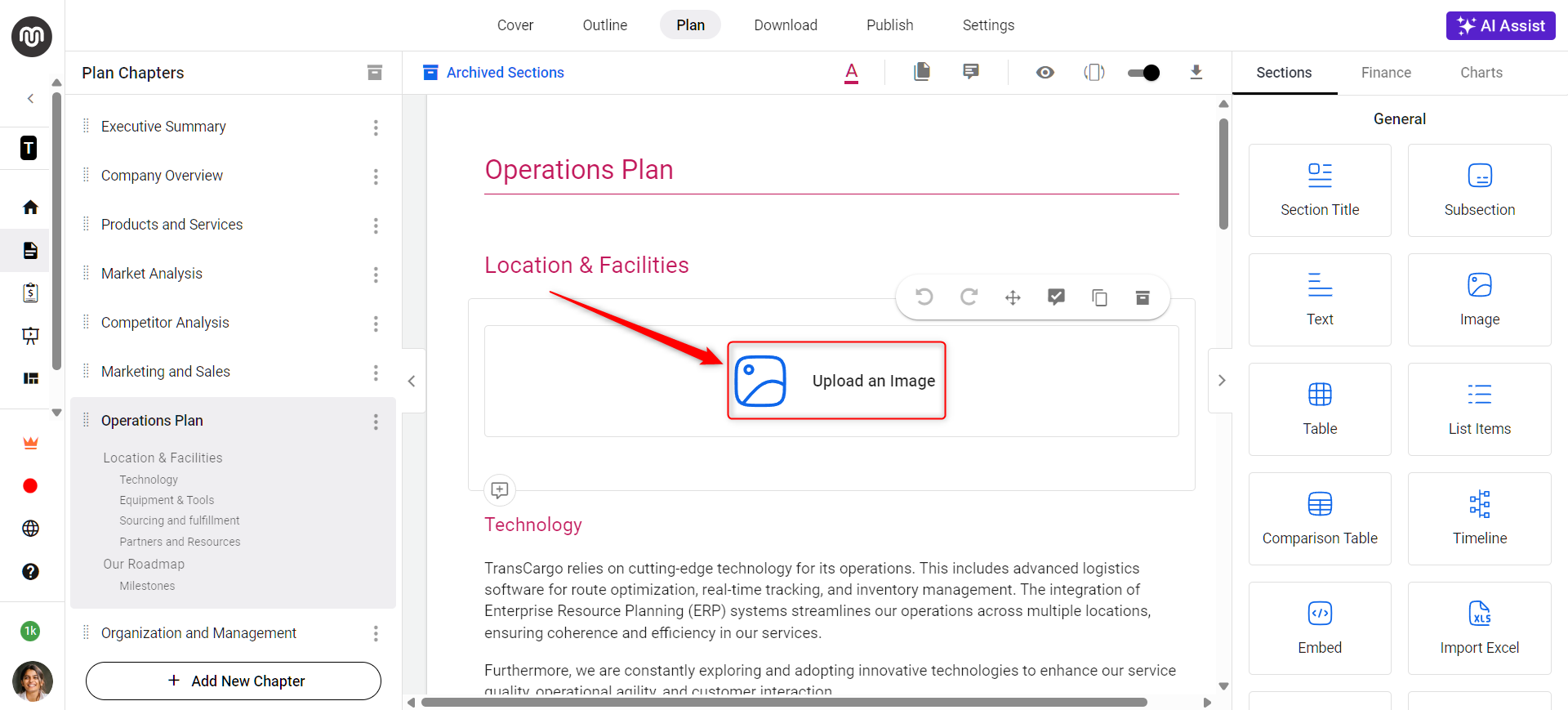Open Organization and Management options menu
The image size is (1568, 710).
point(376,633)
